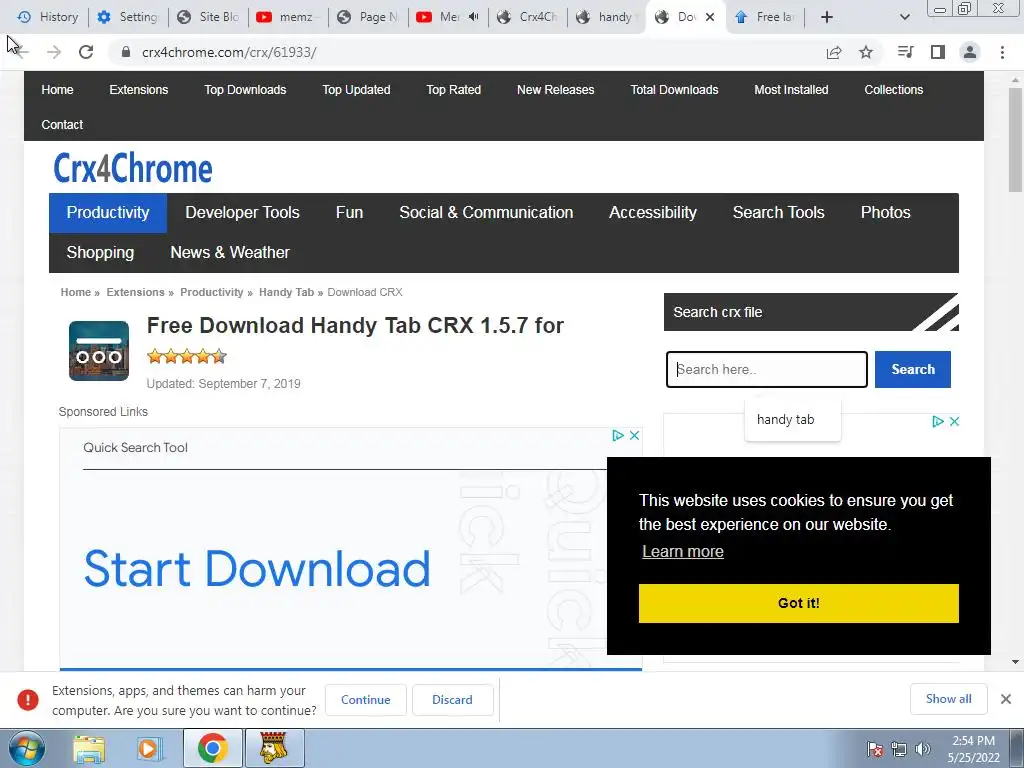Accept cookies with Got it! button
Screen dimensions: 1024x768
click(798, 603)
